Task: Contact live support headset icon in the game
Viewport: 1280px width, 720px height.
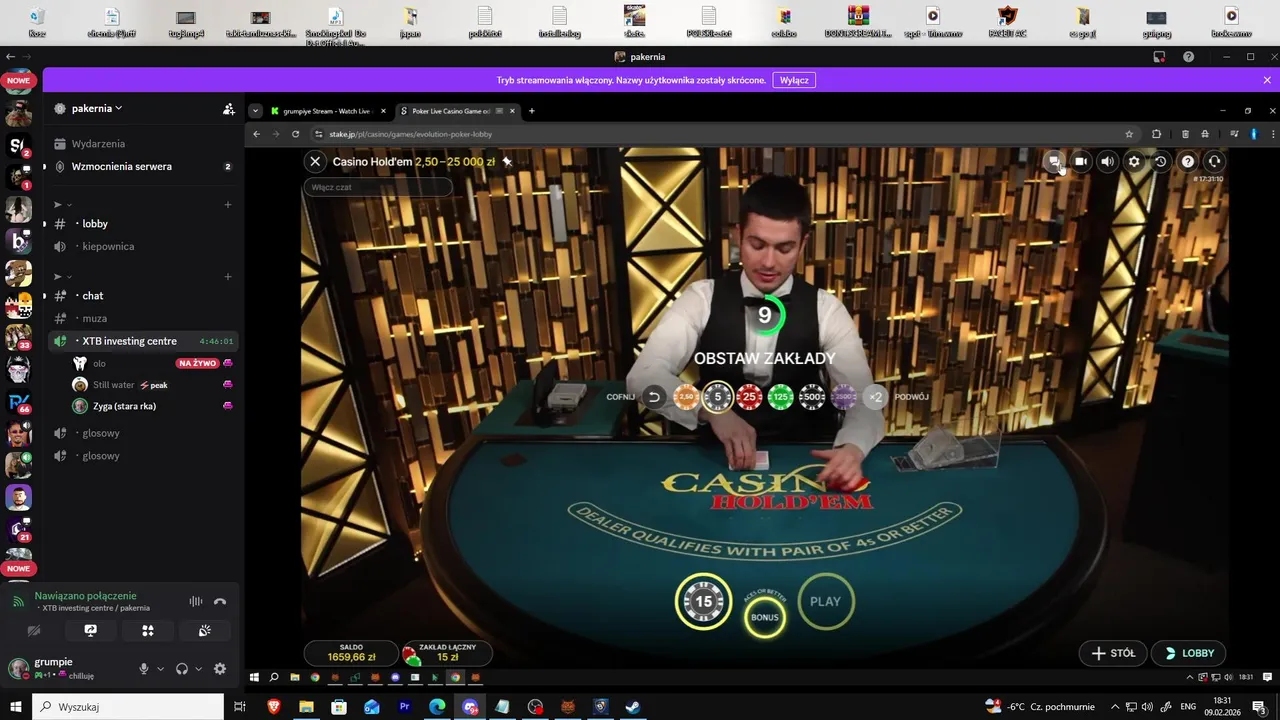Action: tap(1214, 161)
